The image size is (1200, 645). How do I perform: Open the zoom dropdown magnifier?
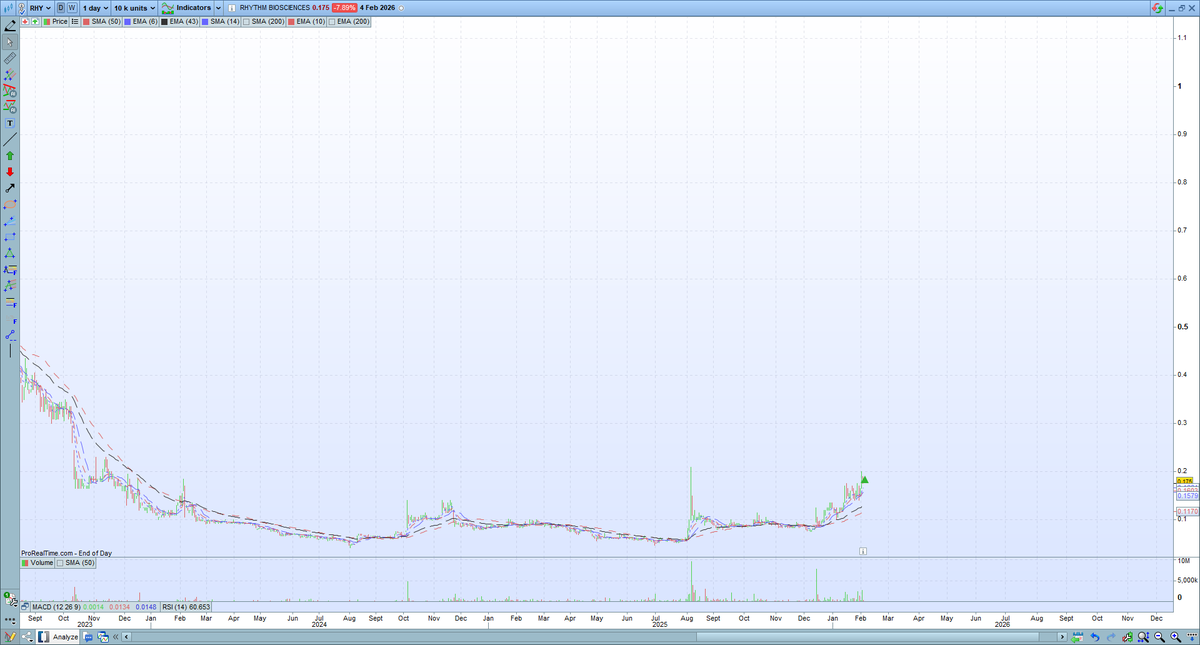tap(1143, 637)
